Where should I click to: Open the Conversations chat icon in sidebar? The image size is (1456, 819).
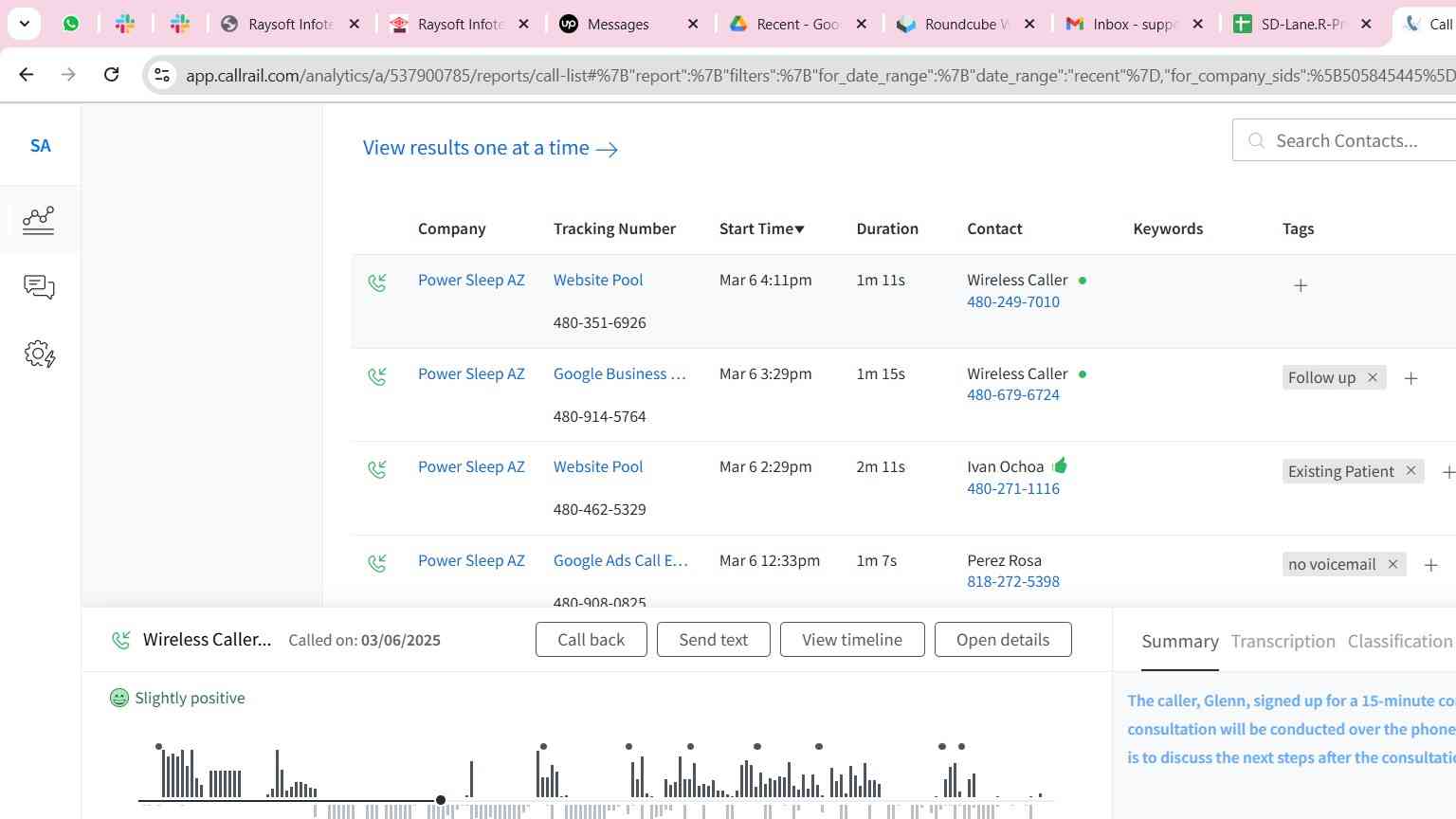coord(39,287)
